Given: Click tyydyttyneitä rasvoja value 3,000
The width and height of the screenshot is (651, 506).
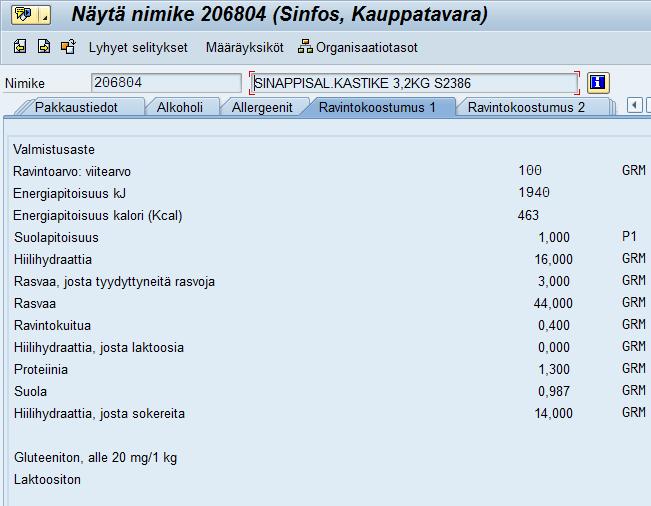Looking at the screenshot, I should 554,281.
